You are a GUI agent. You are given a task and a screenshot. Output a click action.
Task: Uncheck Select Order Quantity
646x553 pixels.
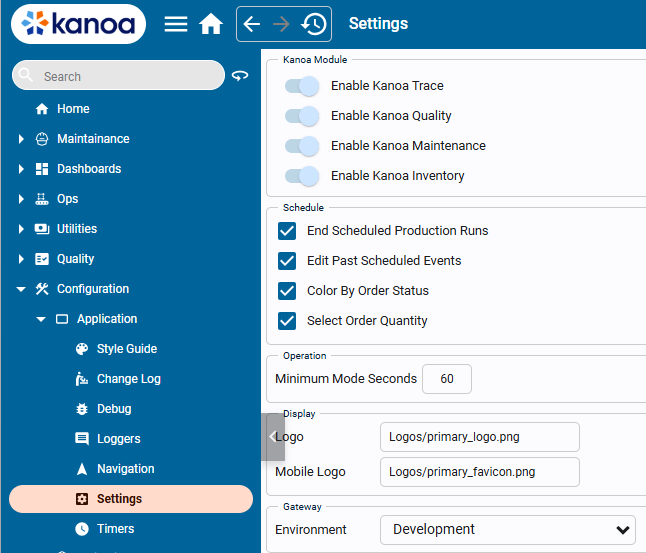click(x=287, y=321)
